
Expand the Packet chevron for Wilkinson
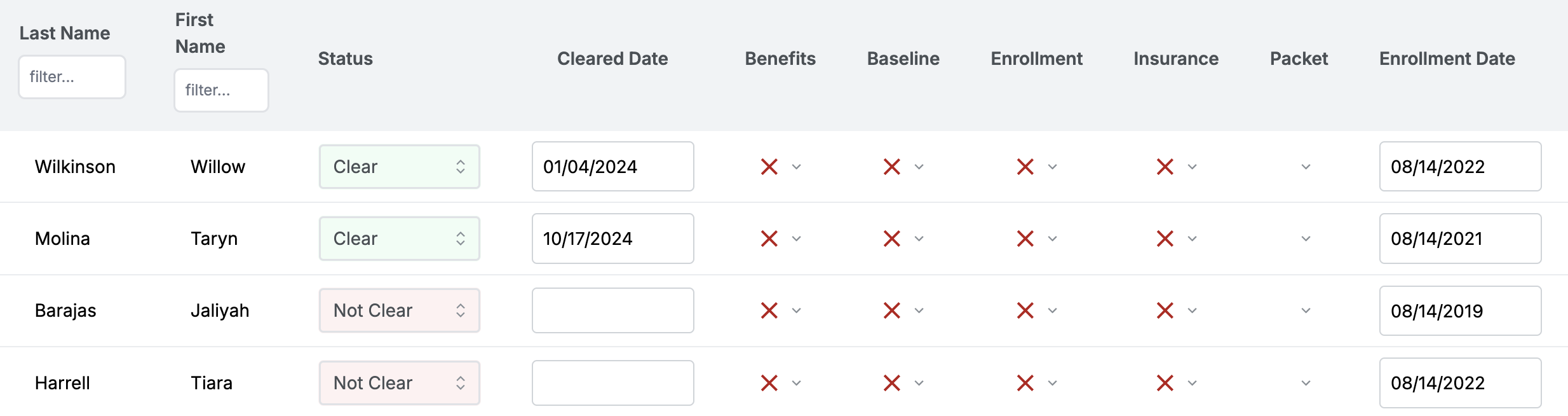pos(1306,167)
